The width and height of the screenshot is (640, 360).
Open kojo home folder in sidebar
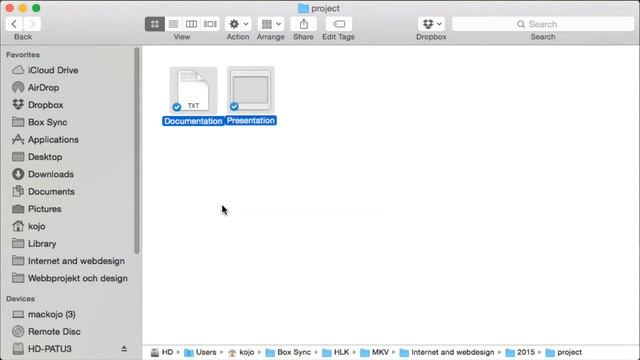tap(29, 226)
